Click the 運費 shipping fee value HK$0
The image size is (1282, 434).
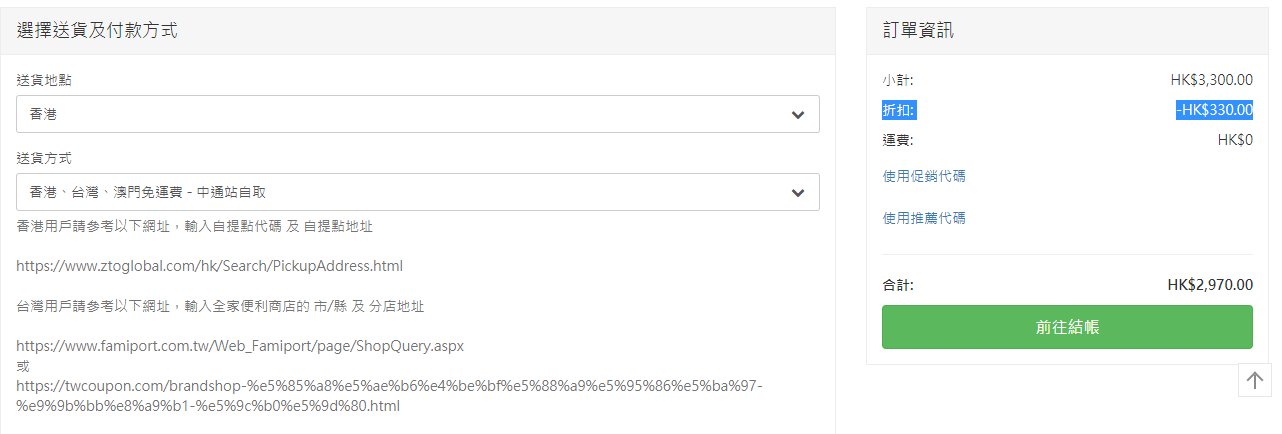[1235, 140]
